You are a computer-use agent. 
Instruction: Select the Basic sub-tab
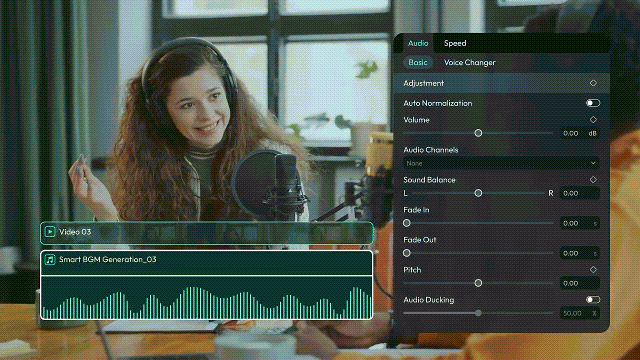tap(418, 62)
